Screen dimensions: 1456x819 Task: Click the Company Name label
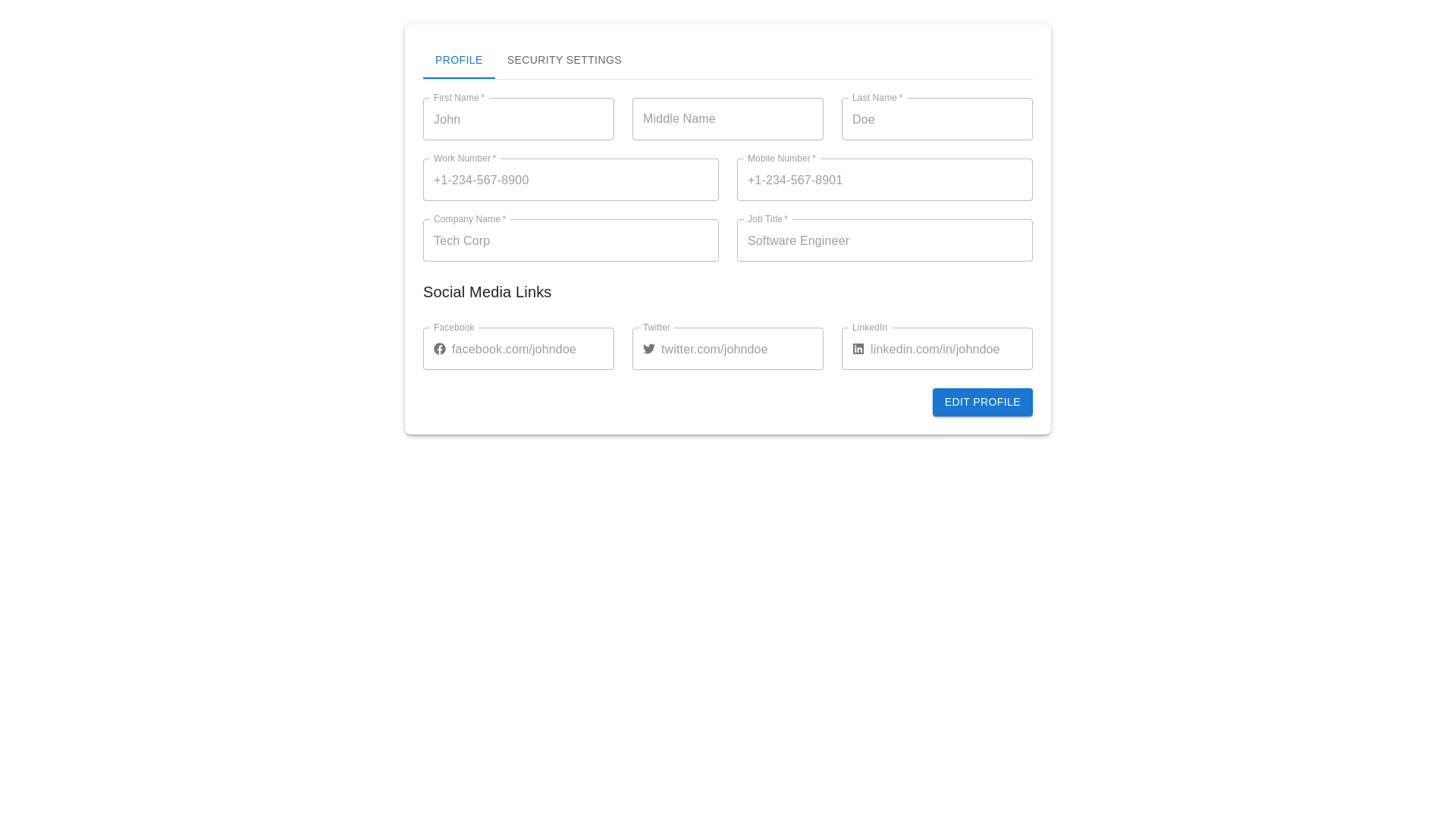(x=469, y=219)
